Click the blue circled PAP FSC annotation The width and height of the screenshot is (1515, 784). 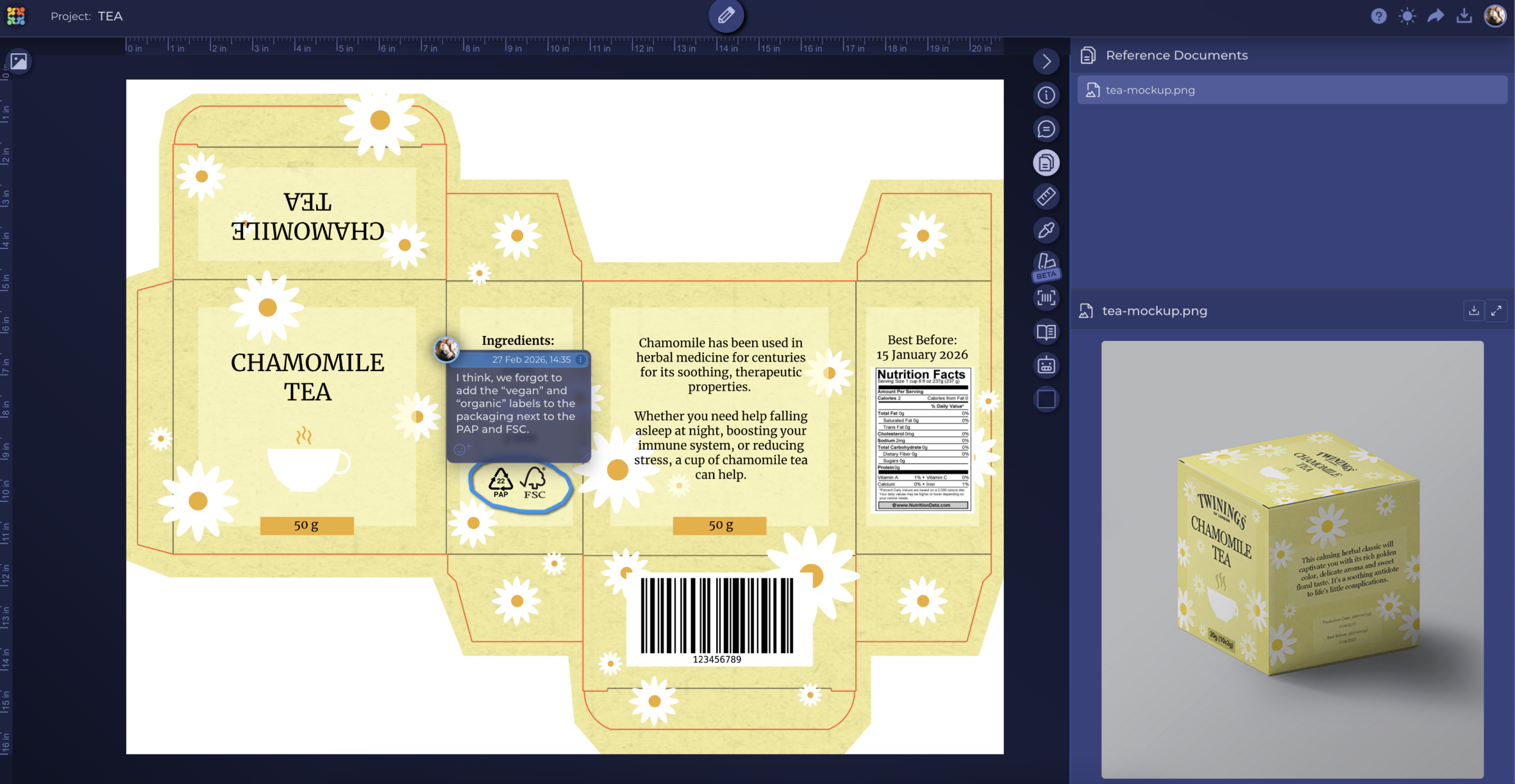click(x=519, y=486)
